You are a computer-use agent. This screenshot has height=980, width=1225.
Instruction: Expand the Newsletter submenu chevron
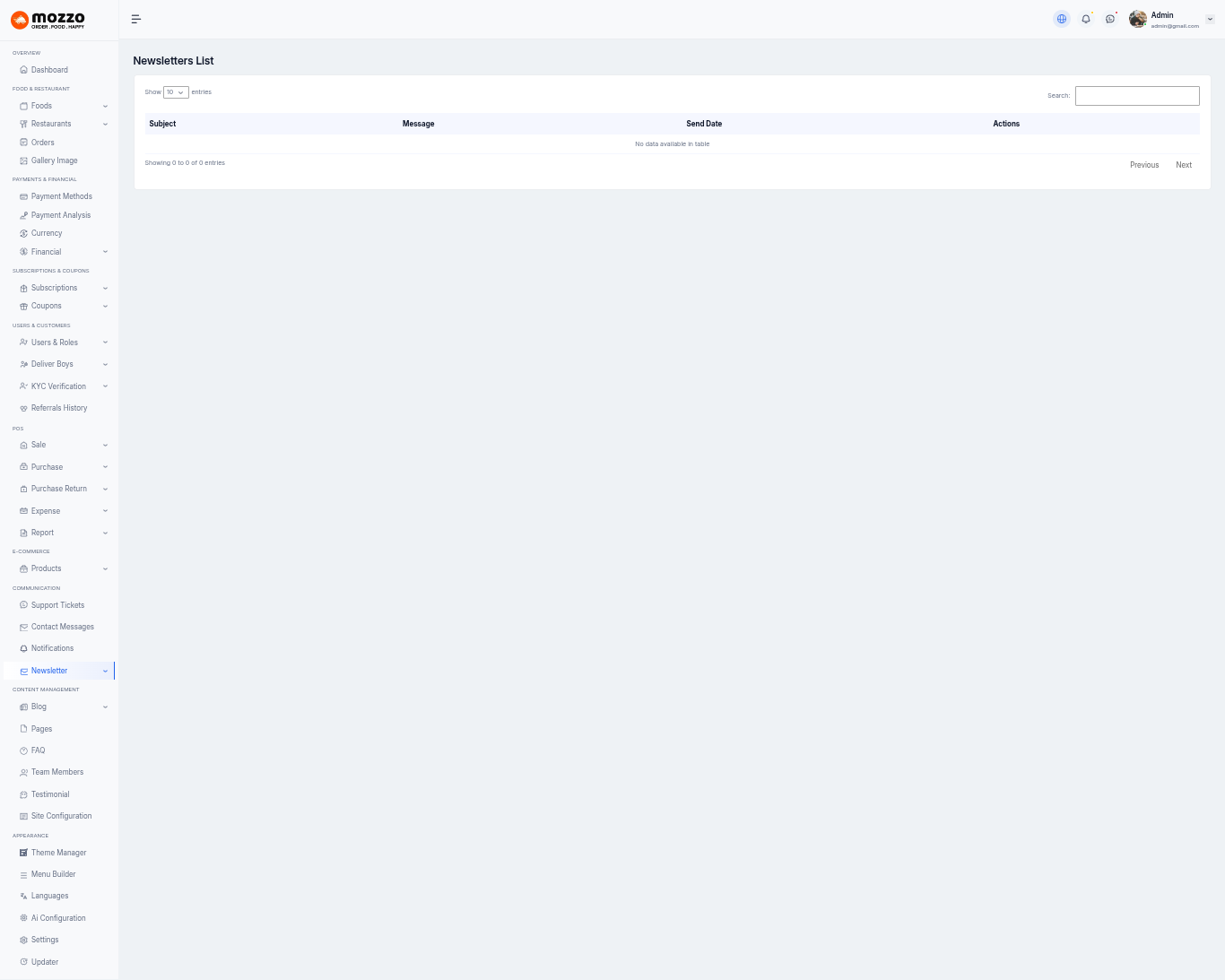105,671
